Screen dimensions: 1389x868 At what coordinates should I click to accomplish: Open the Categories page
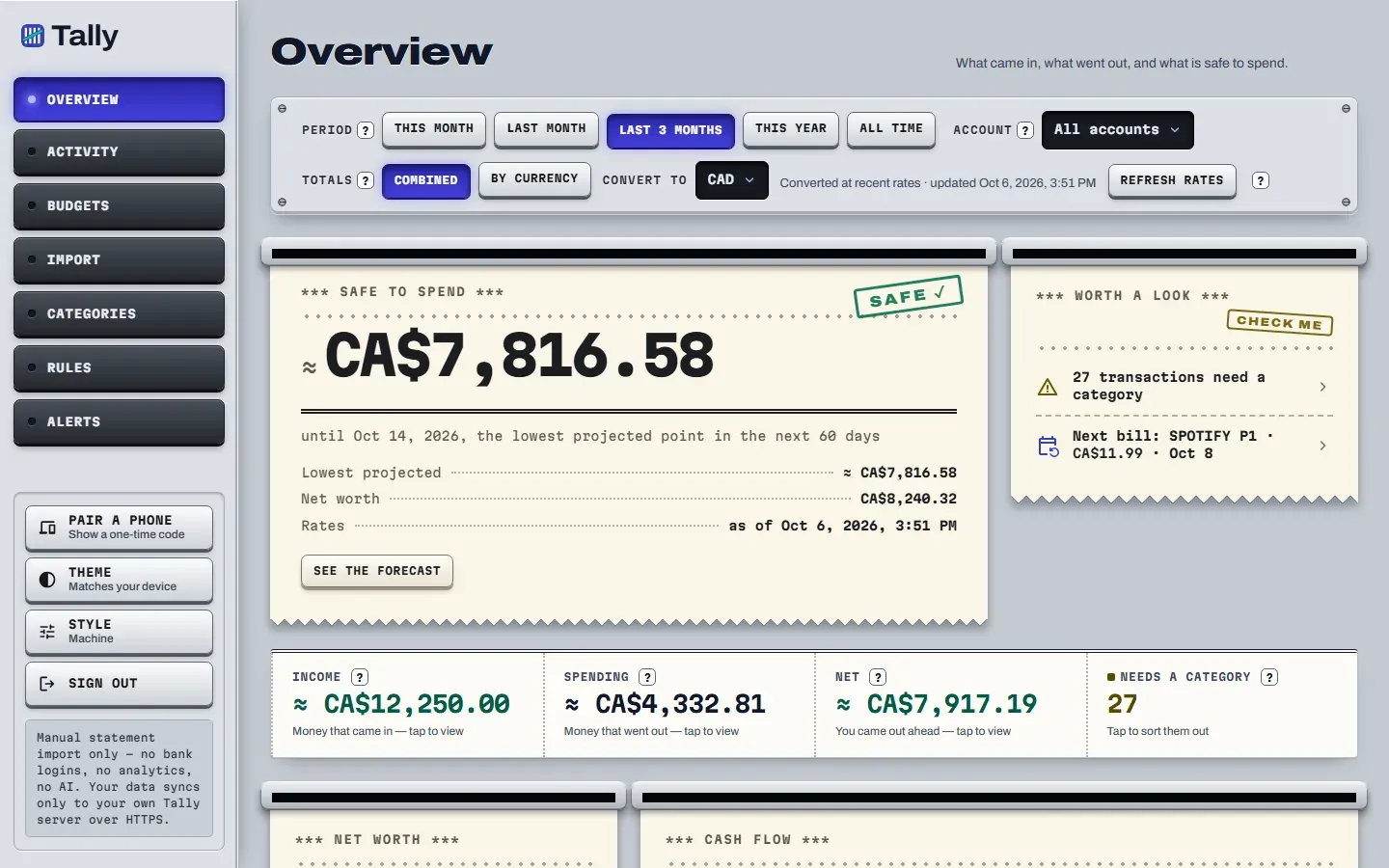coord(119,314)
